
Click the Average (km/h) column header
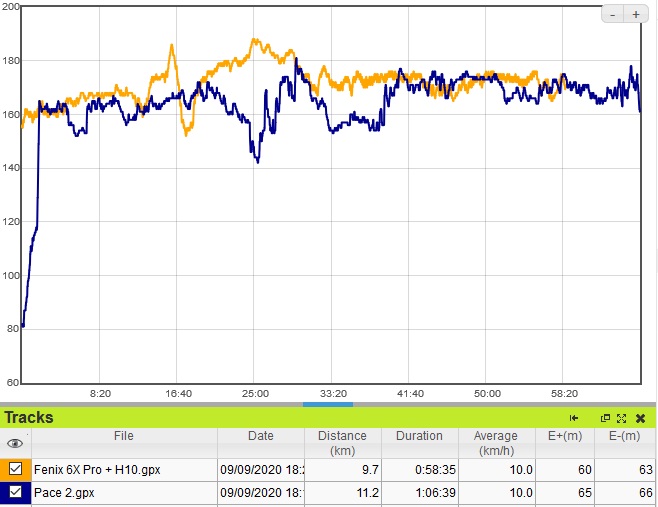click(x=496, y=442)
